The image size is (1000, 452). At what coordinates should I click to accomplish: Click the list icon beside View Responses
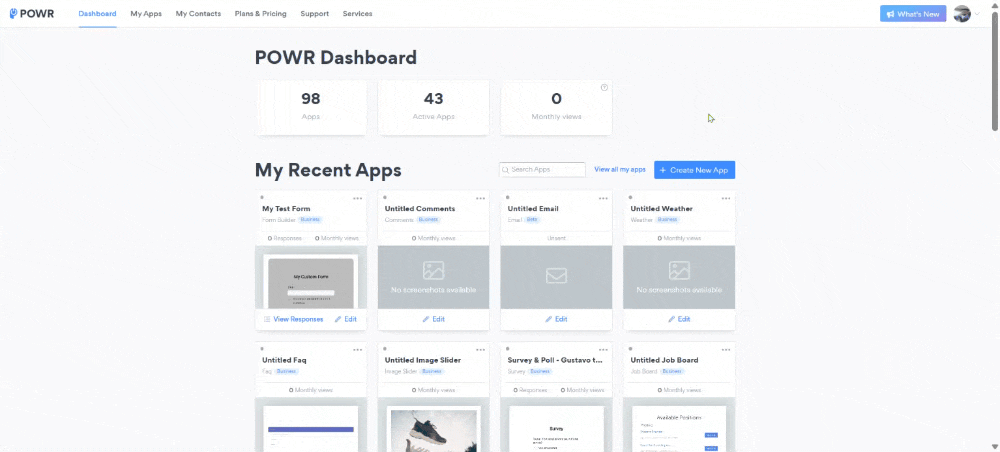267,319
